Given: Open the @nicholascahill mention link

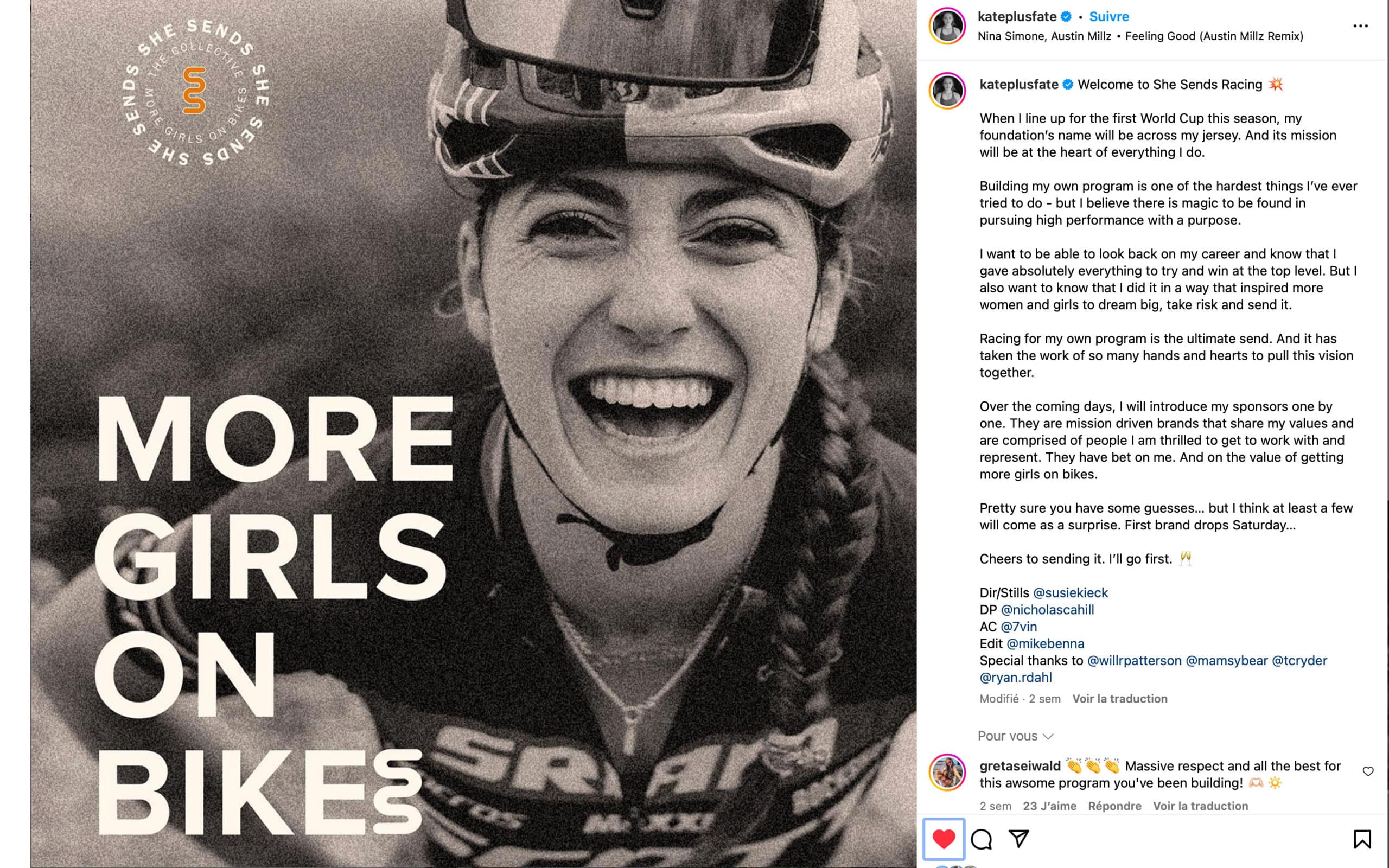Looking at the screenshot, I should [x=1048, y=610].
